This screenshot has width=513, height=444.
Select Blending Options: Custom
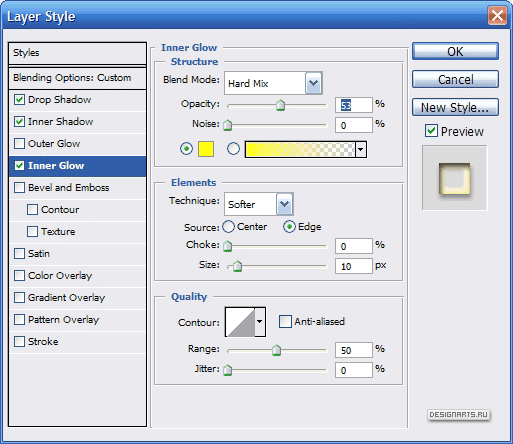tap(77, 78)
